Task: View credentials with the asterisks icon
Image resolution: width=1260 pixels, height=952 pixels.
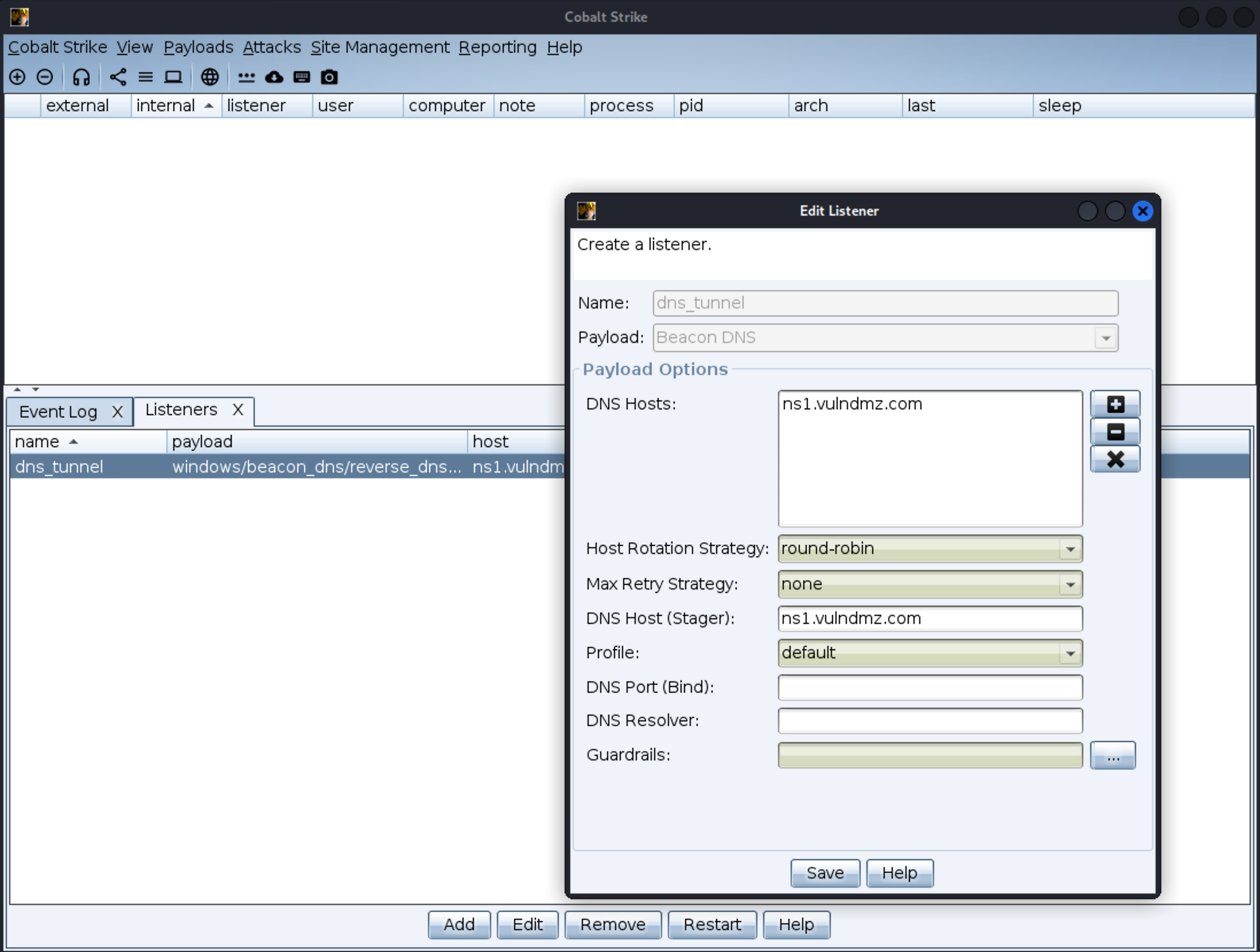Action: point(247,77)
